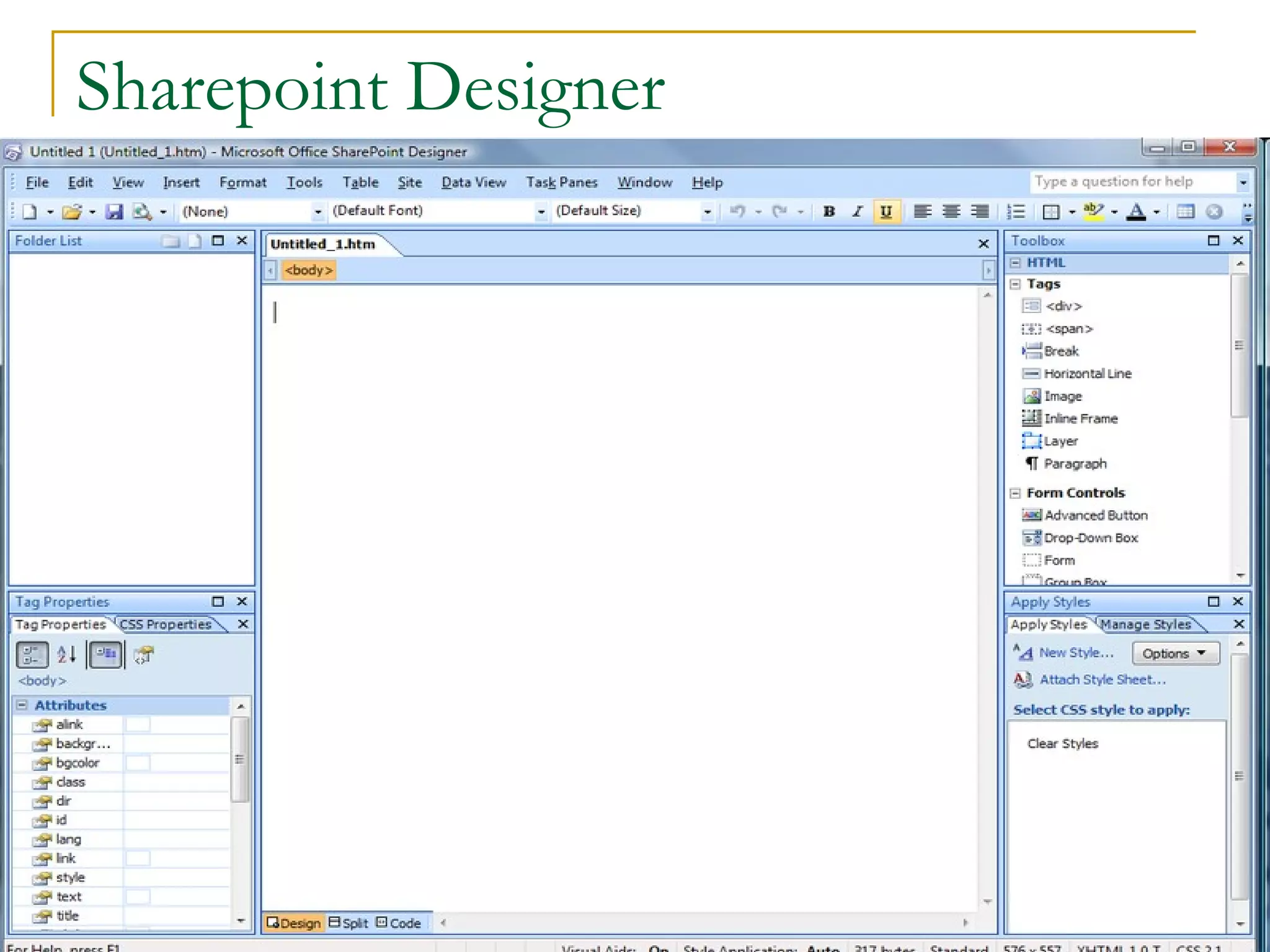Viewport: 1270px width, 952px height.
Task: Open the New document dropdown arrow
Action: 50,212
